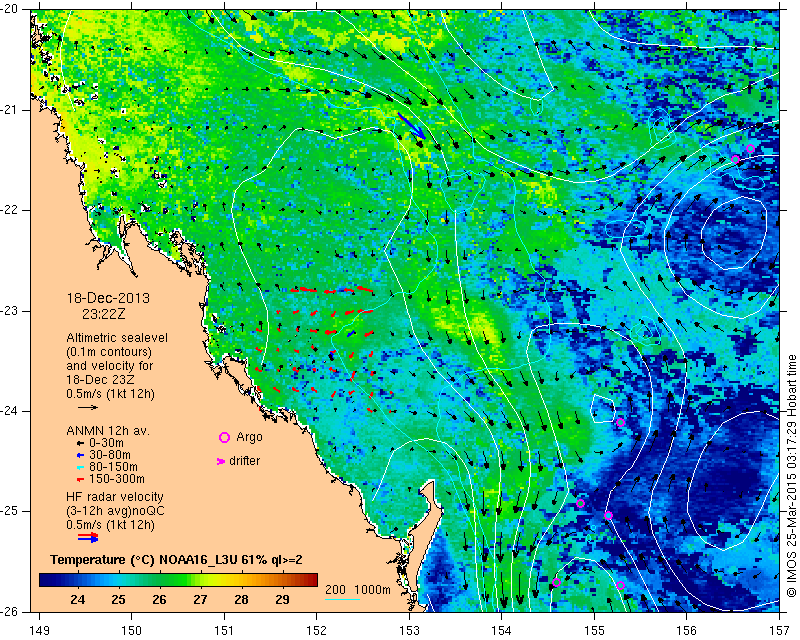This screenshot has width=800, height=640.
Task: Click the longitude axis label "149"
Action: (39, 631)
